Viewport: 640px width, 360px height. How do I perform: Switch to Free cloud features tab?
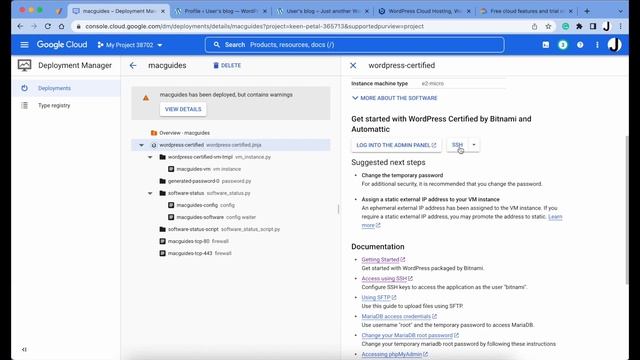coord(527,11)
